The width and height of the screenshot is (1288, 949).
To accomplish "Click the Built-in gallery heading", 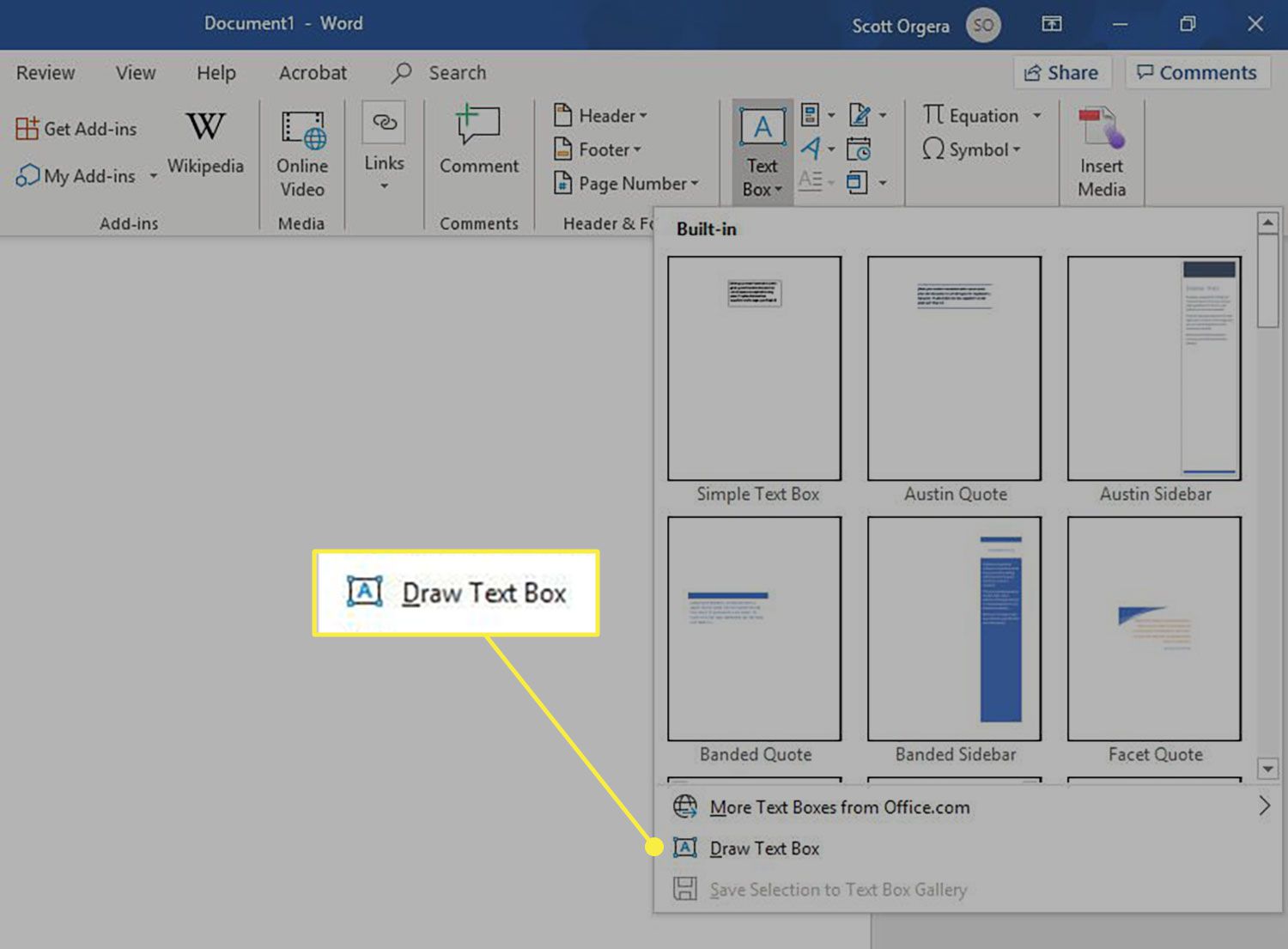I will tap(706, 229).
